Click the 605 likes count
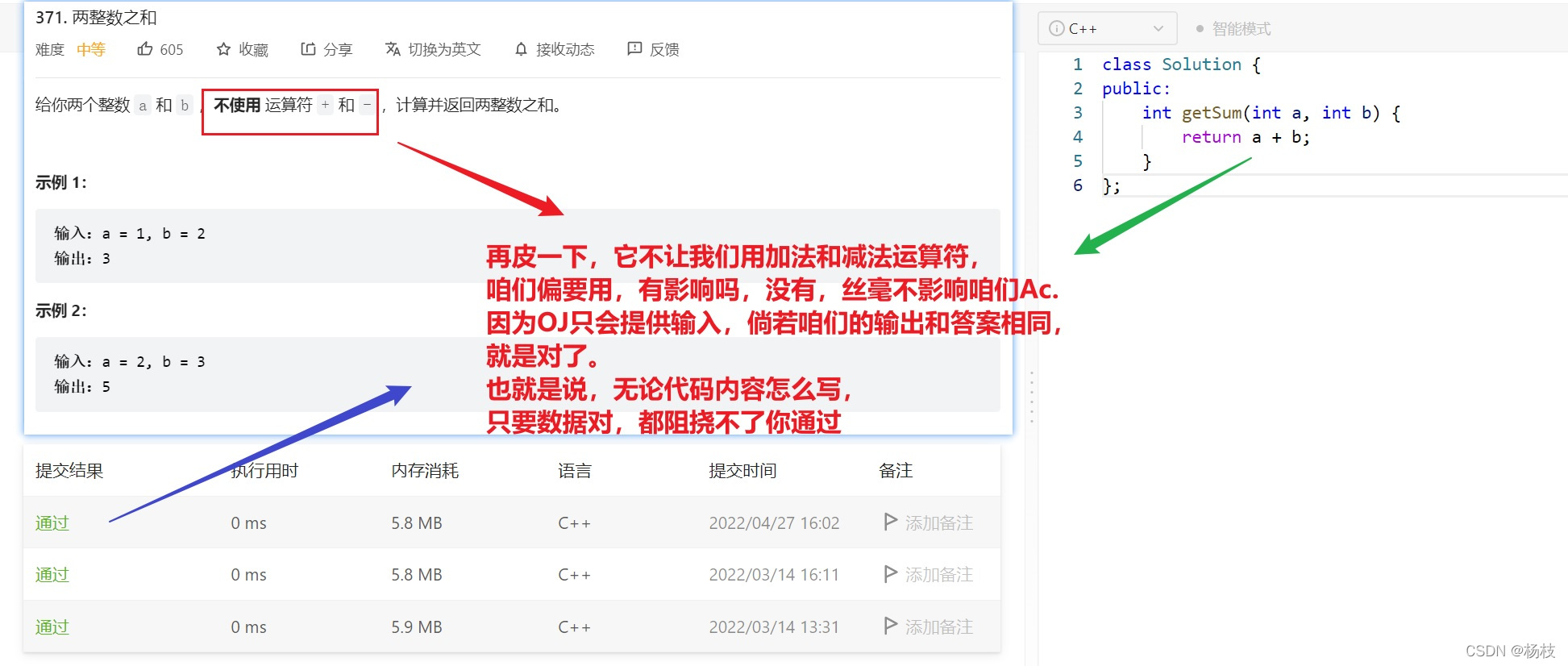The width and height of the screenshot is (1568, 666). (172, 50)
